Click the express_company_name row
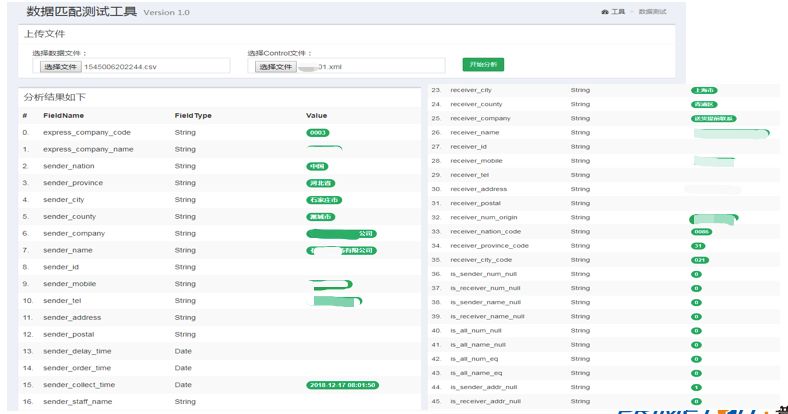Image resolution: width=788 pixels, height=414 pixels. point(219,149)
